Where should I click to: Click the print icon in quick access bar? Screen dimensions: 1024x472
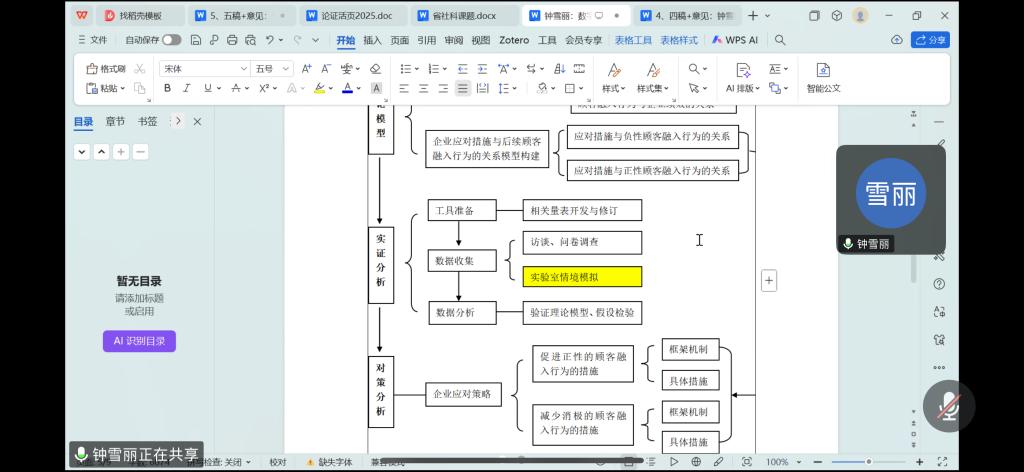(232, 40)
